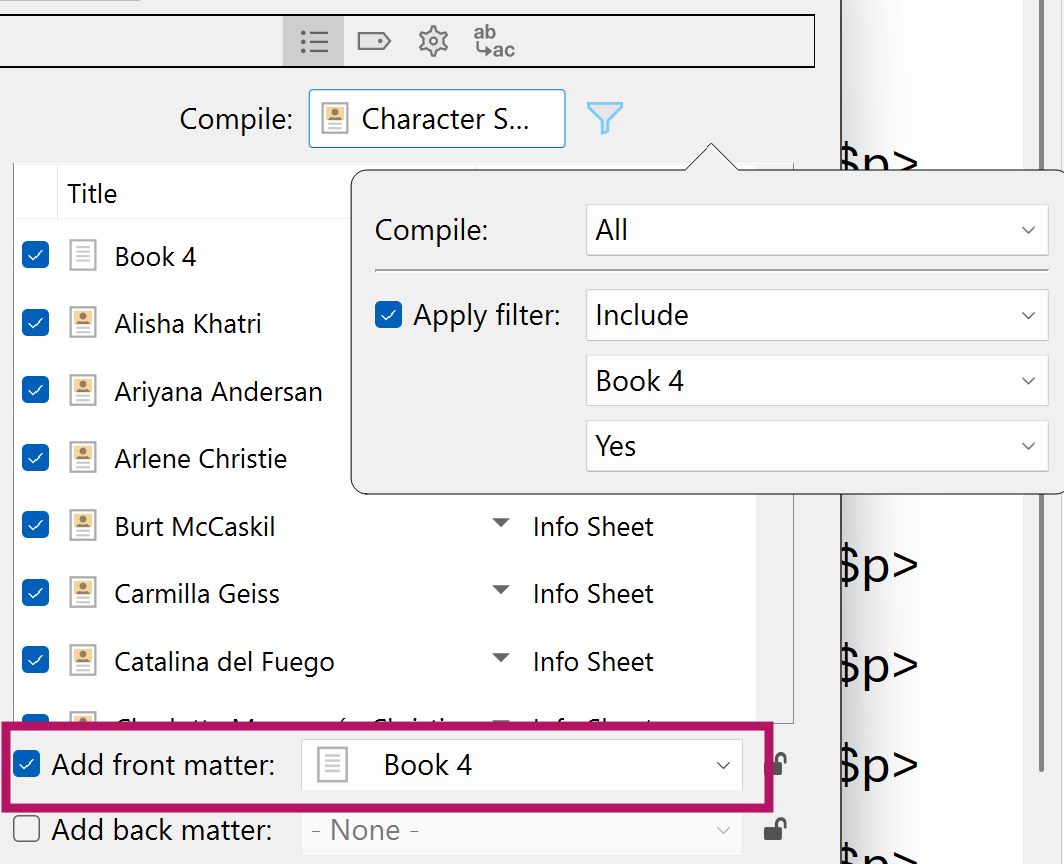Uncheck the Burt McCaskil compile checkbox
Screen dimensions: 1064x864
click(35, 525)
